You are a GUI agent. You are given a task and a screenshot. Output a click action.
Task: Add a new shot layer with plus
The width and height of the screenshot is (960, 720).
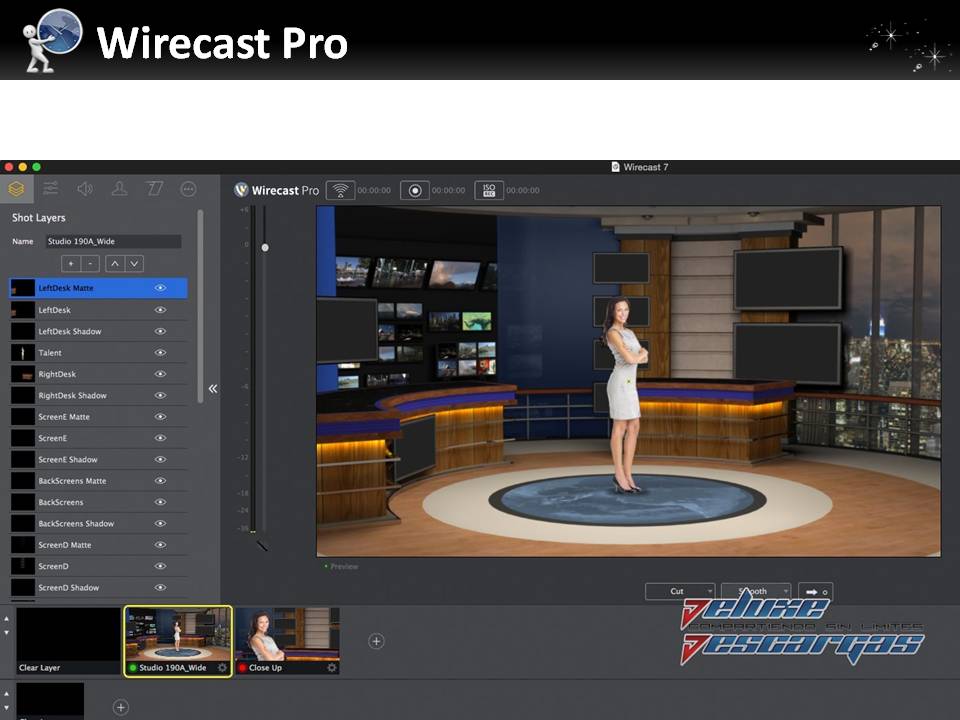(x=71, y=263)
